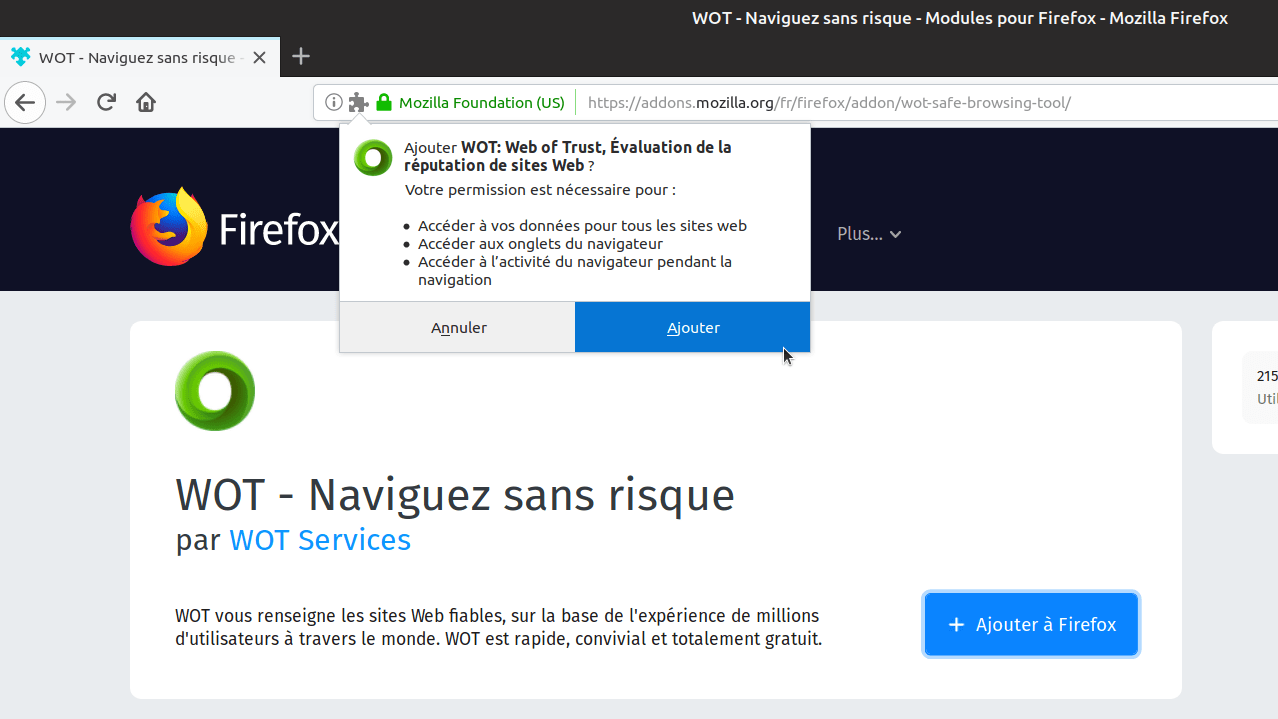Screen dimensions: 1278x719
Task: Close the WOT - Naviguez sans risque tab
Action: (259, 58)
